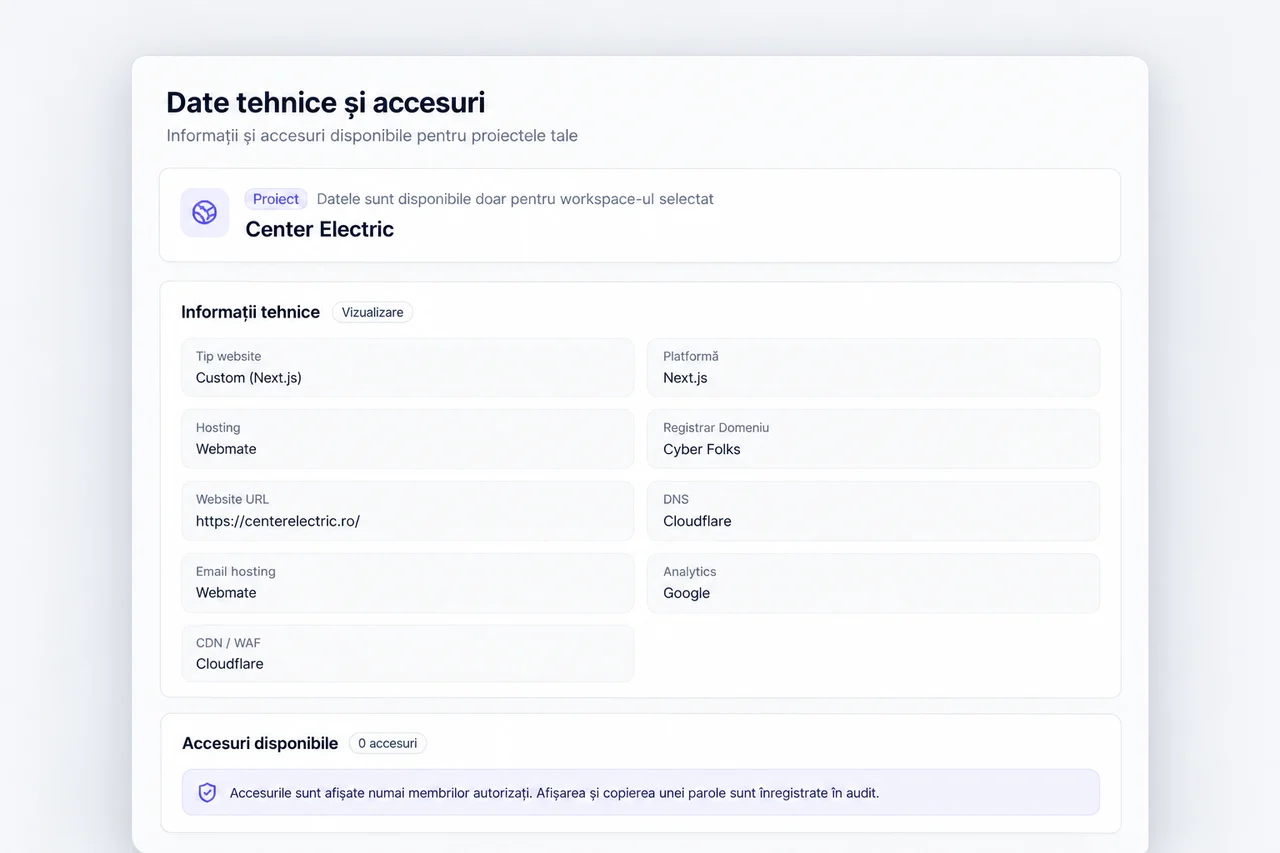Click the Informații tehnice section title

pos(251,312)
